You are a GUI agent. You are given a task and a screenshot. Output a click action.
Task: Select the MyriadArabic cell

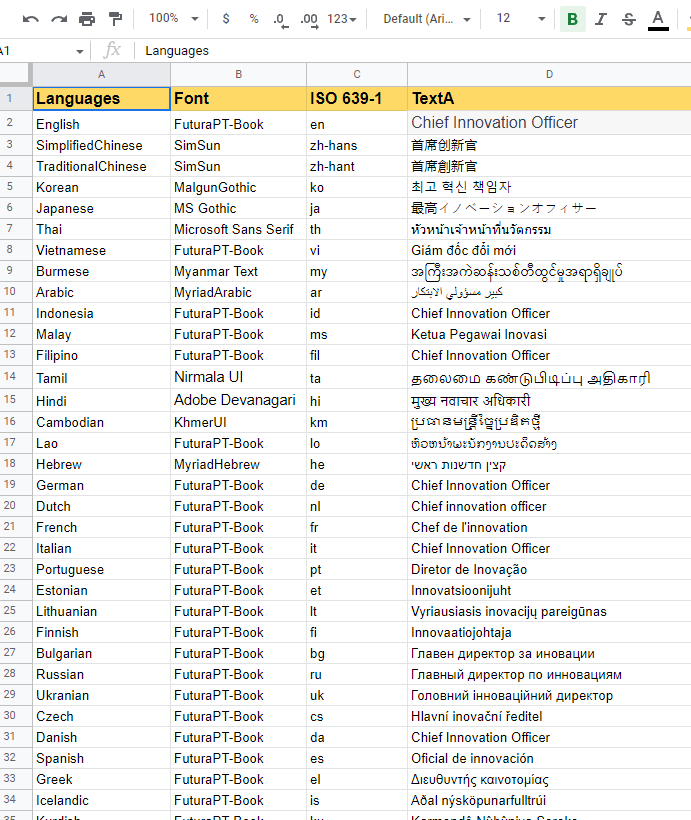(x=239, y=292)
